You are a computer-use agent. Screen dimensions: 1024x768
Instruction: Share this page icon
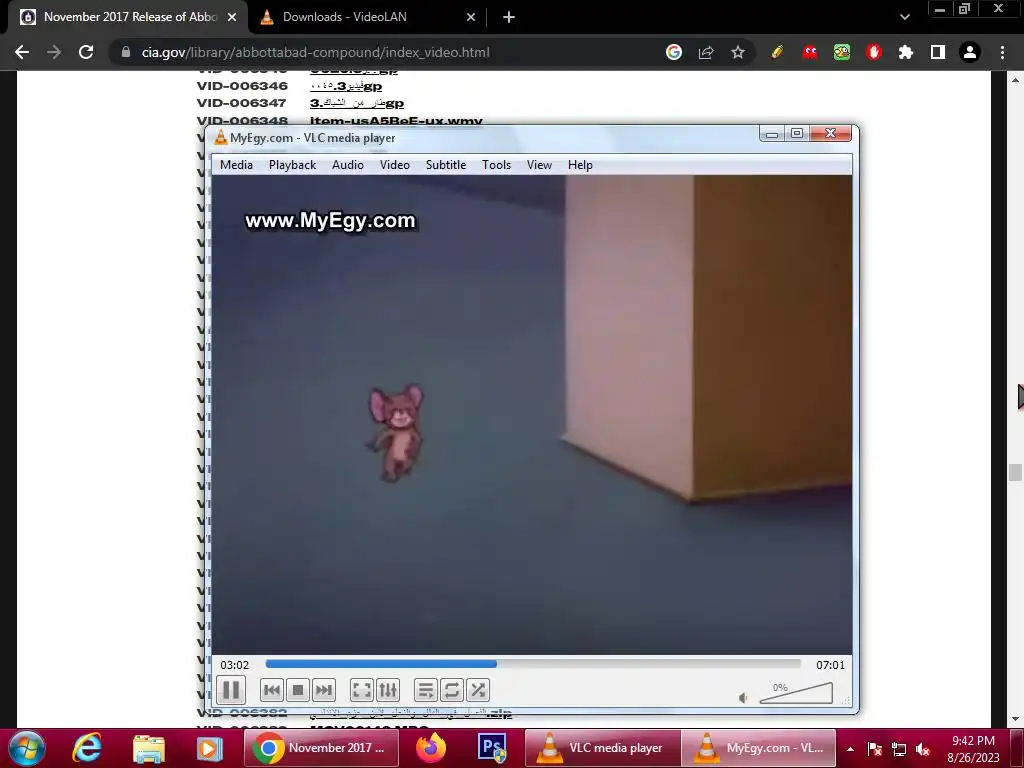point(706,52)
